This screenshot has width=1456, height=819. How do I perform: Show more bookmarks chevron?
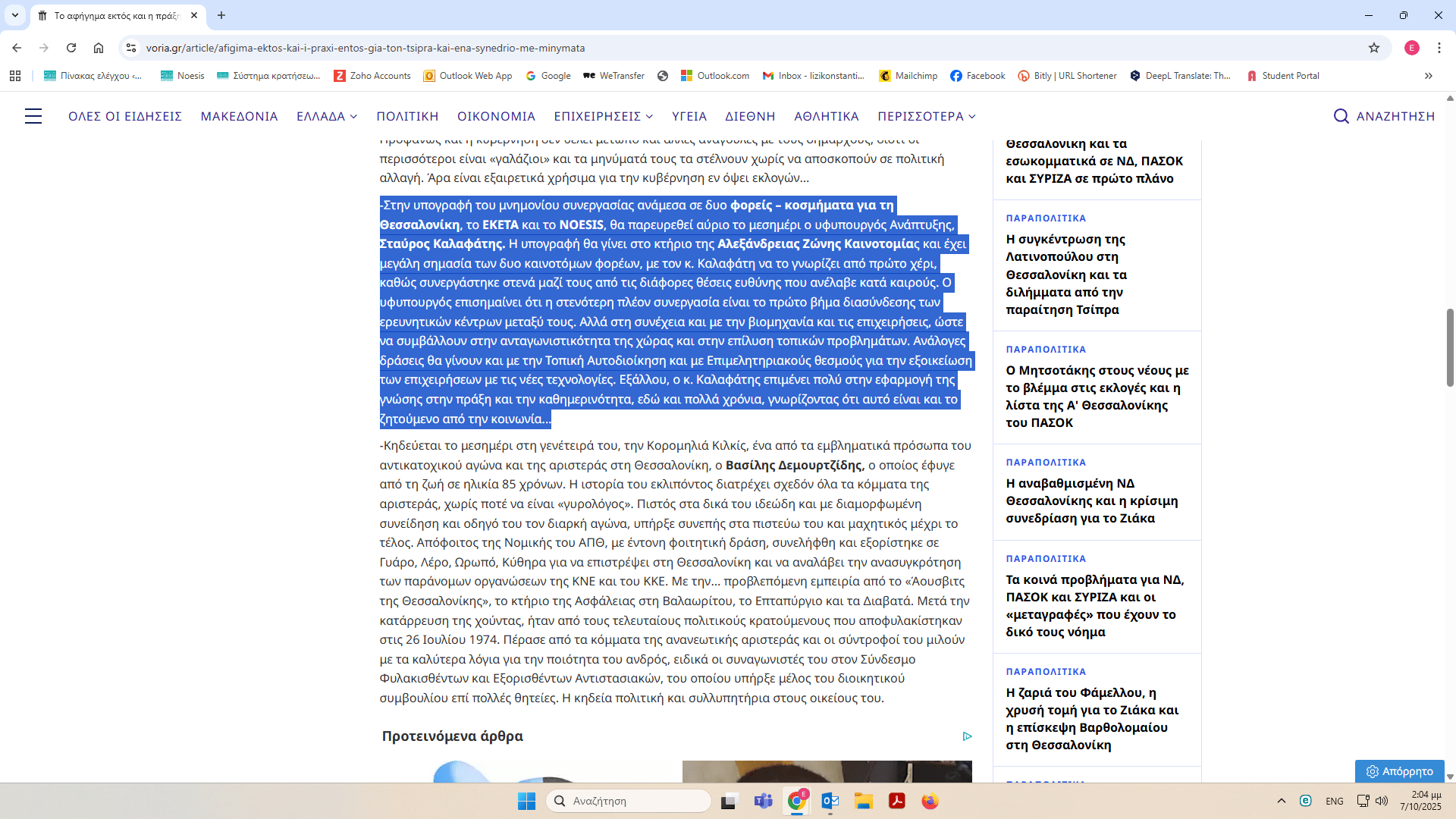pos(1428,76)
